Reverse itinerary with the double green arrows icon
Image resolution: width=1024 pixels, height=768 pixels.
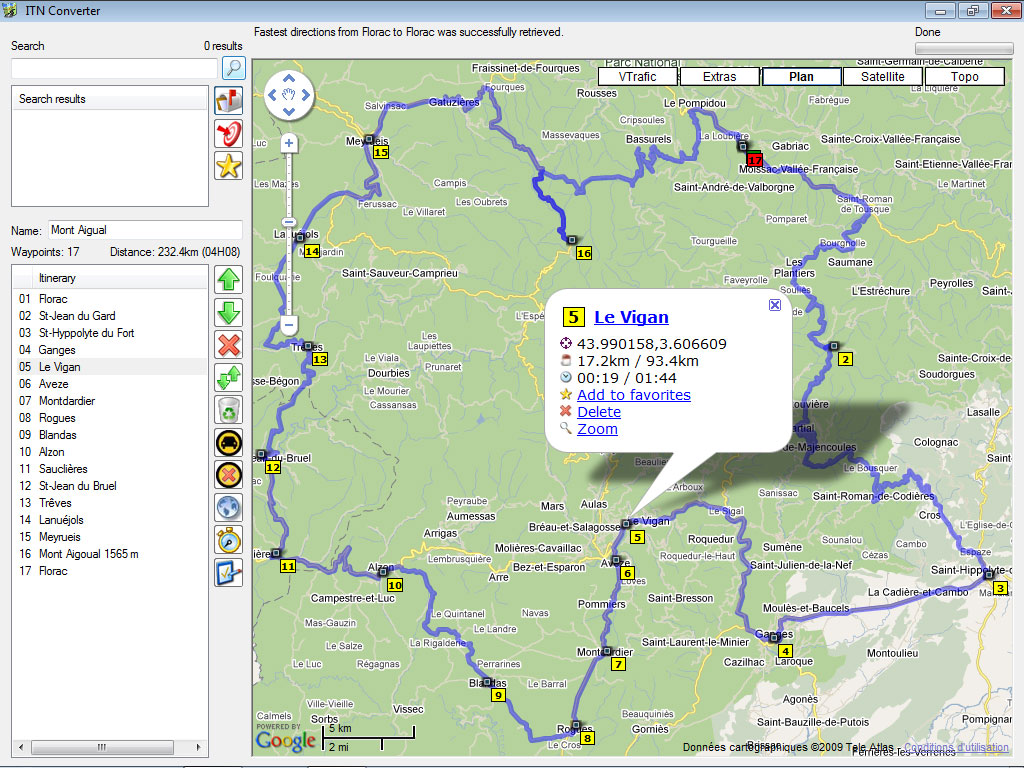coord(229,377)
